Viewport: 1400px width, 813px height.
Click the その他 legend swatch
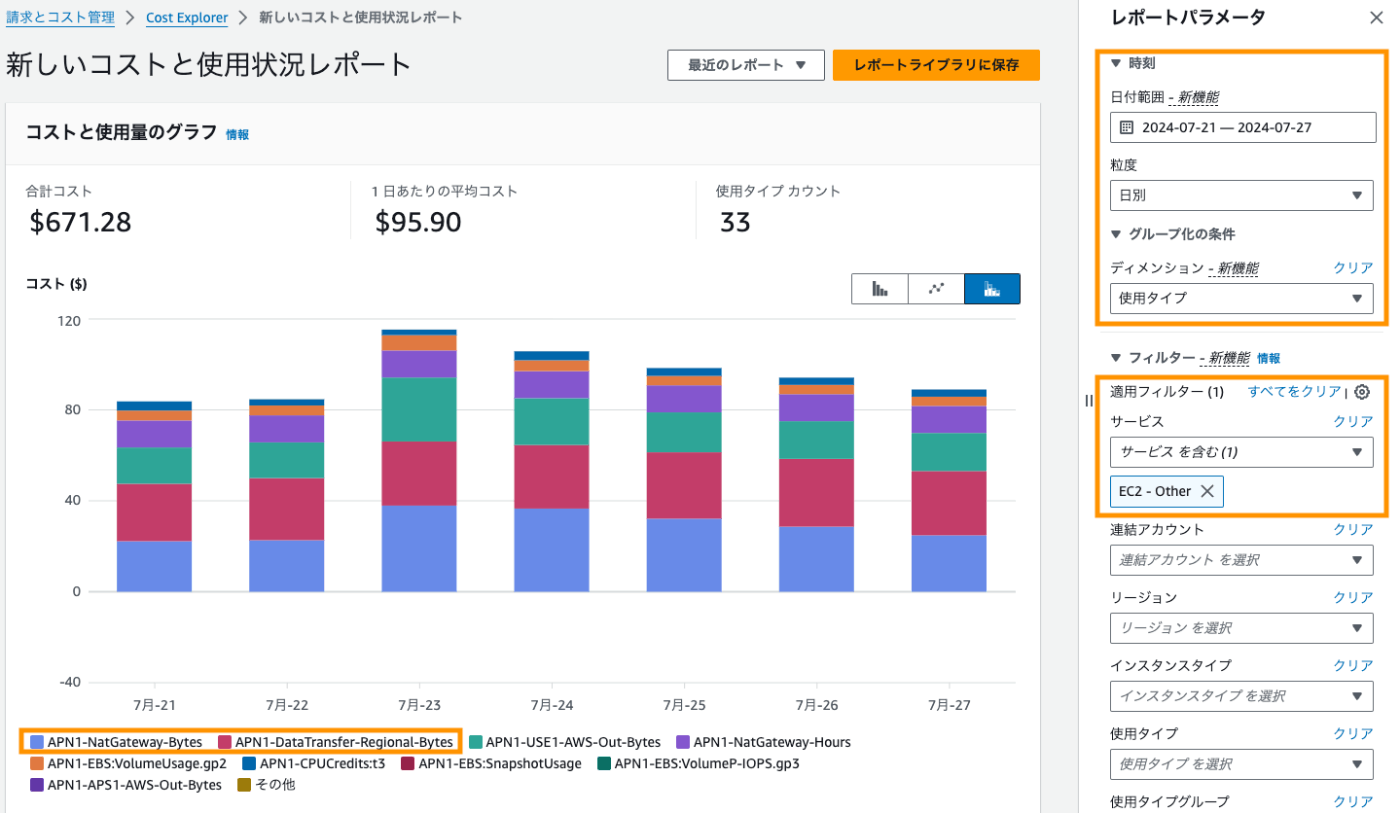click(x=244, y=785)
